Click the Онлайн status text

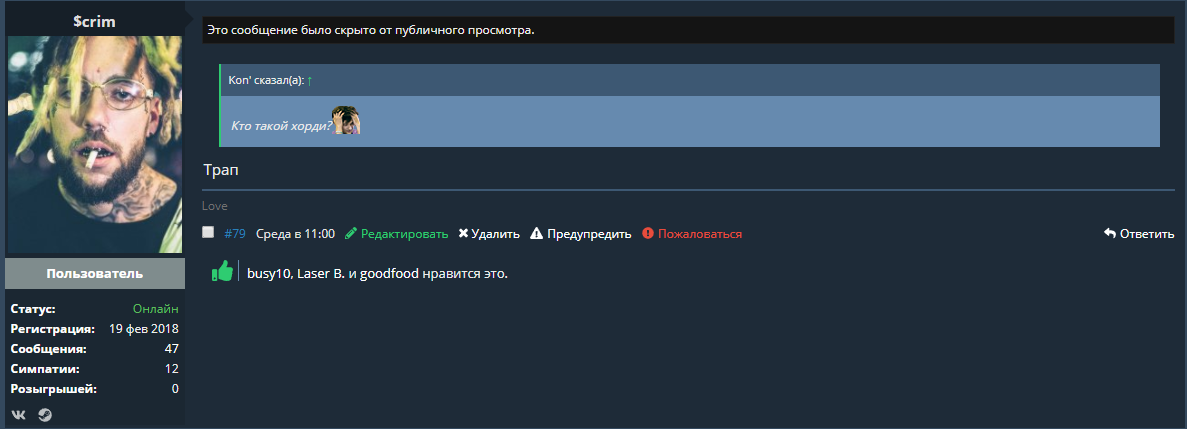point(156,309)
